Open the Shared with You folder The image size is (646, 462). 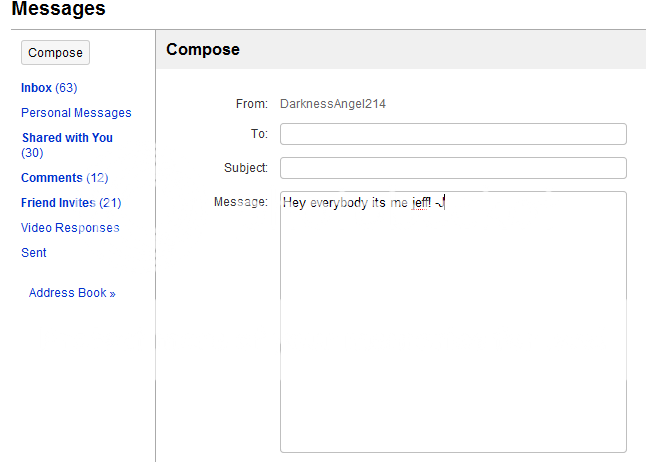[67, 138]
